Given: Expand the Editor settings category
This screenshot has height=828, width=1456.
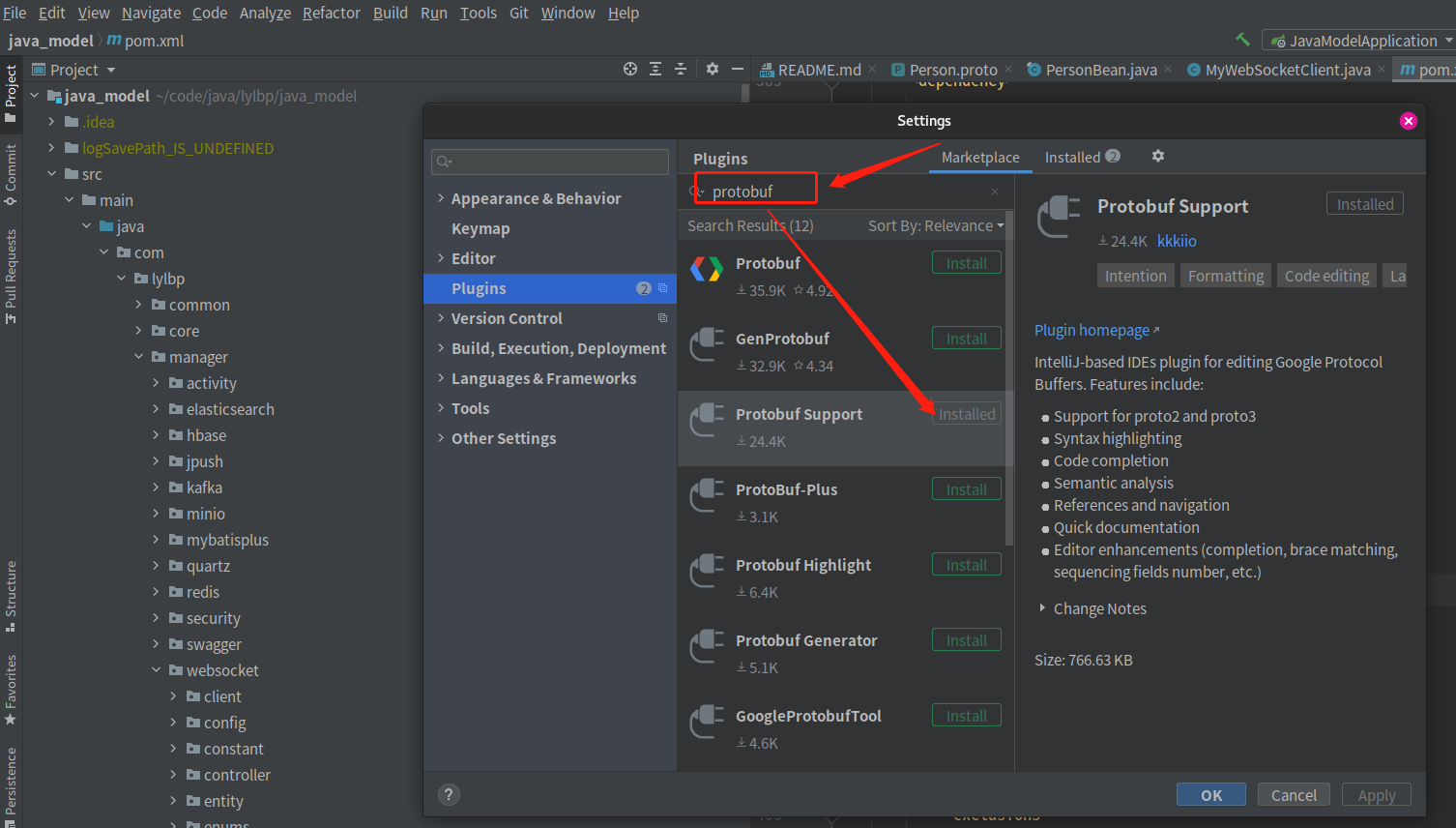Looking at the screenshot, I should 441,257.
